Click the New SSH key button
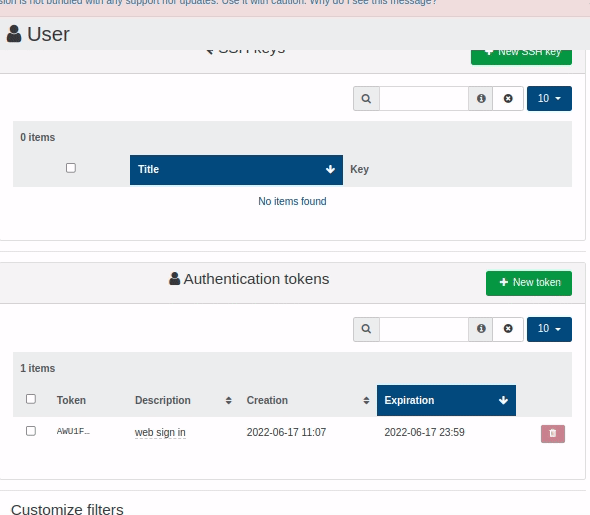This screenshot has height=515, width=590. [521, 56]
